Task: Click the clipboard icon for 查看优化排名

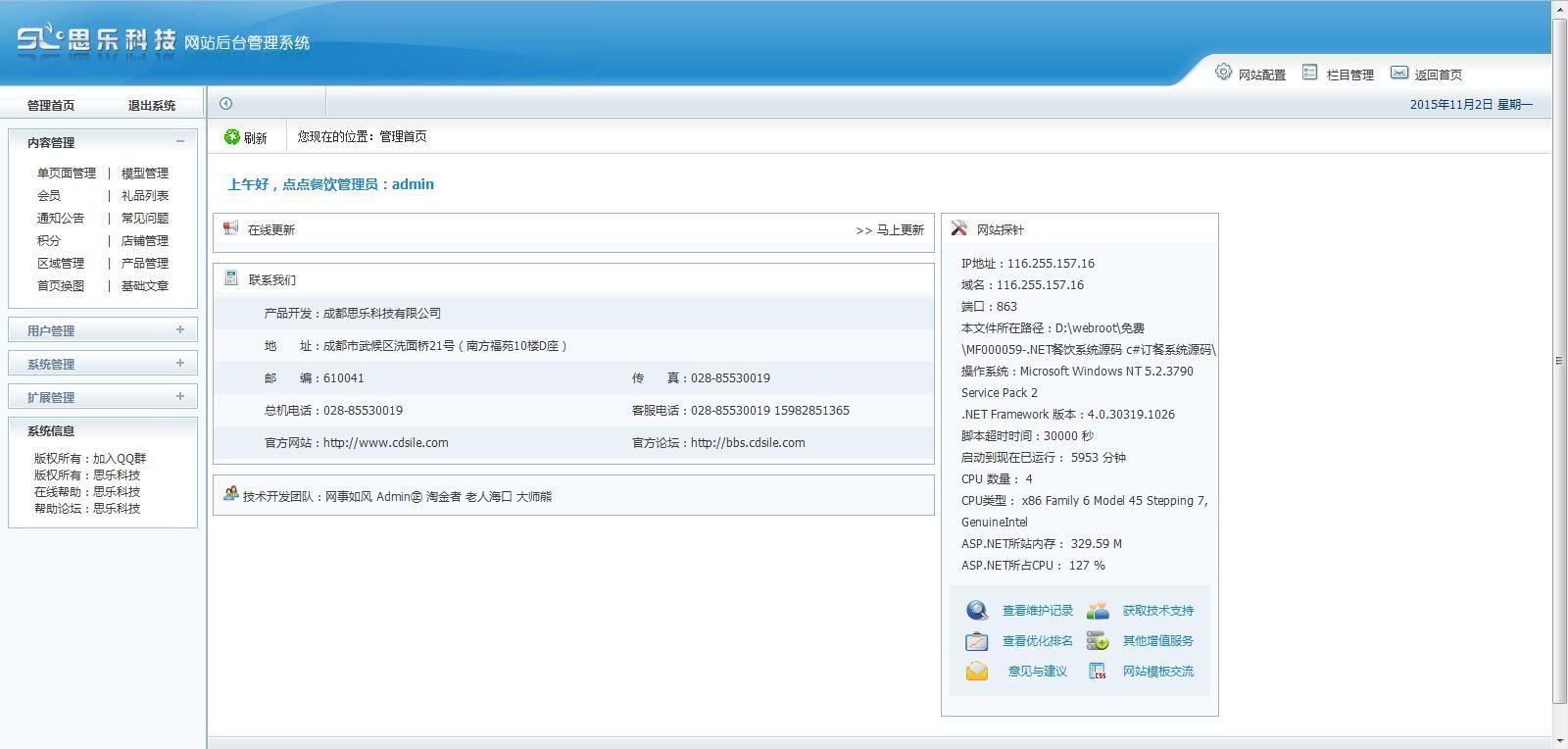Action: [x=977, y=641]
